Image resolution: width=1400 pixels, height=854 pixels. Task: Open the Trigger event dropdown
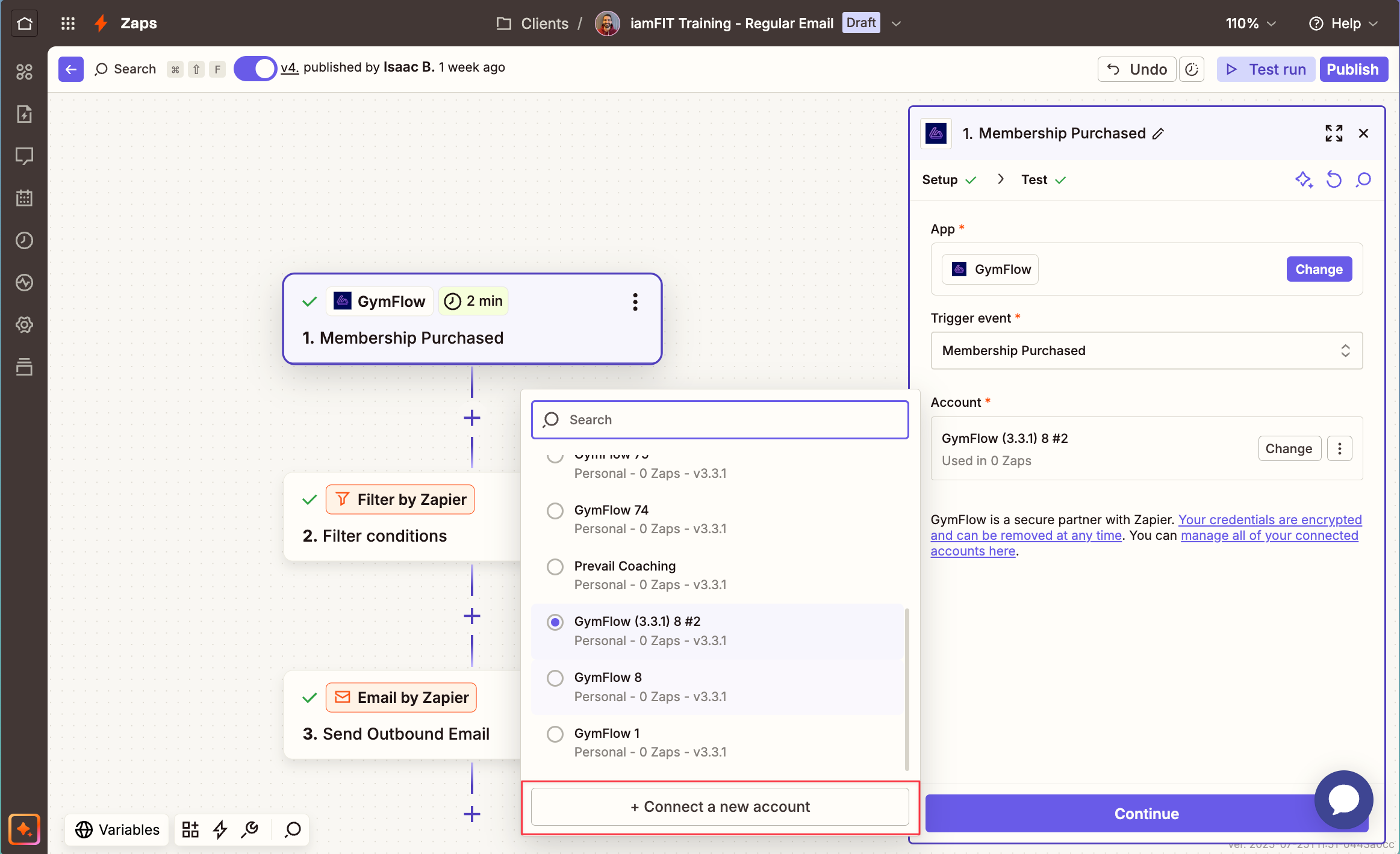click(1146, 351)
